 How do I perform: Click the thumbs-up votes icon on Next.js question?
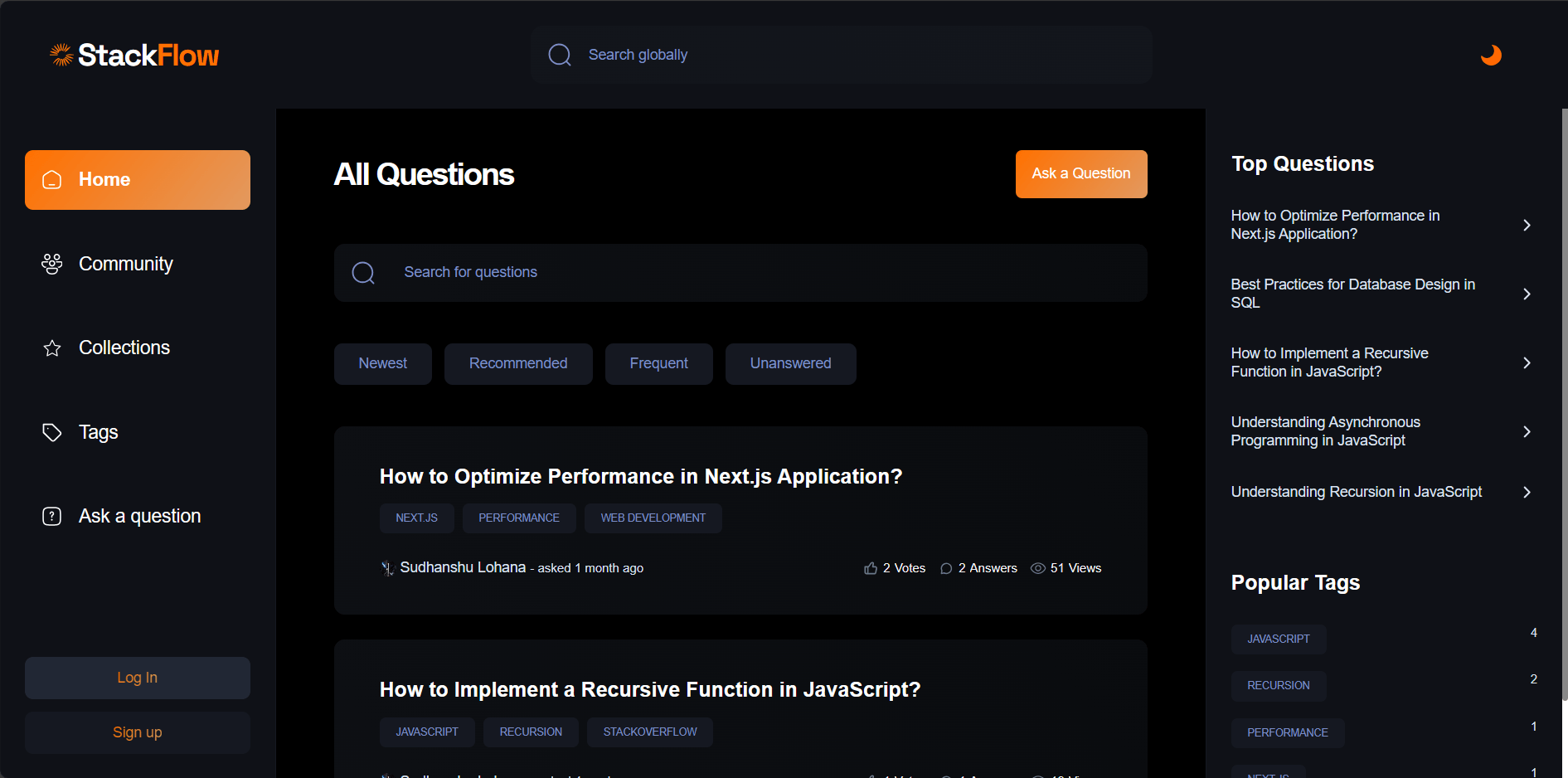(x=869, y=567)
